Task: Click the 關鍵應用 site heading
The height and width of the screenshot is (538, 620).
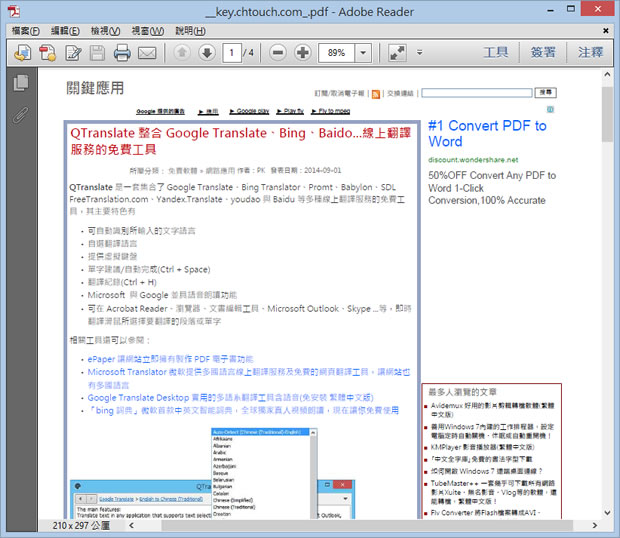Action: click(95, 88)
